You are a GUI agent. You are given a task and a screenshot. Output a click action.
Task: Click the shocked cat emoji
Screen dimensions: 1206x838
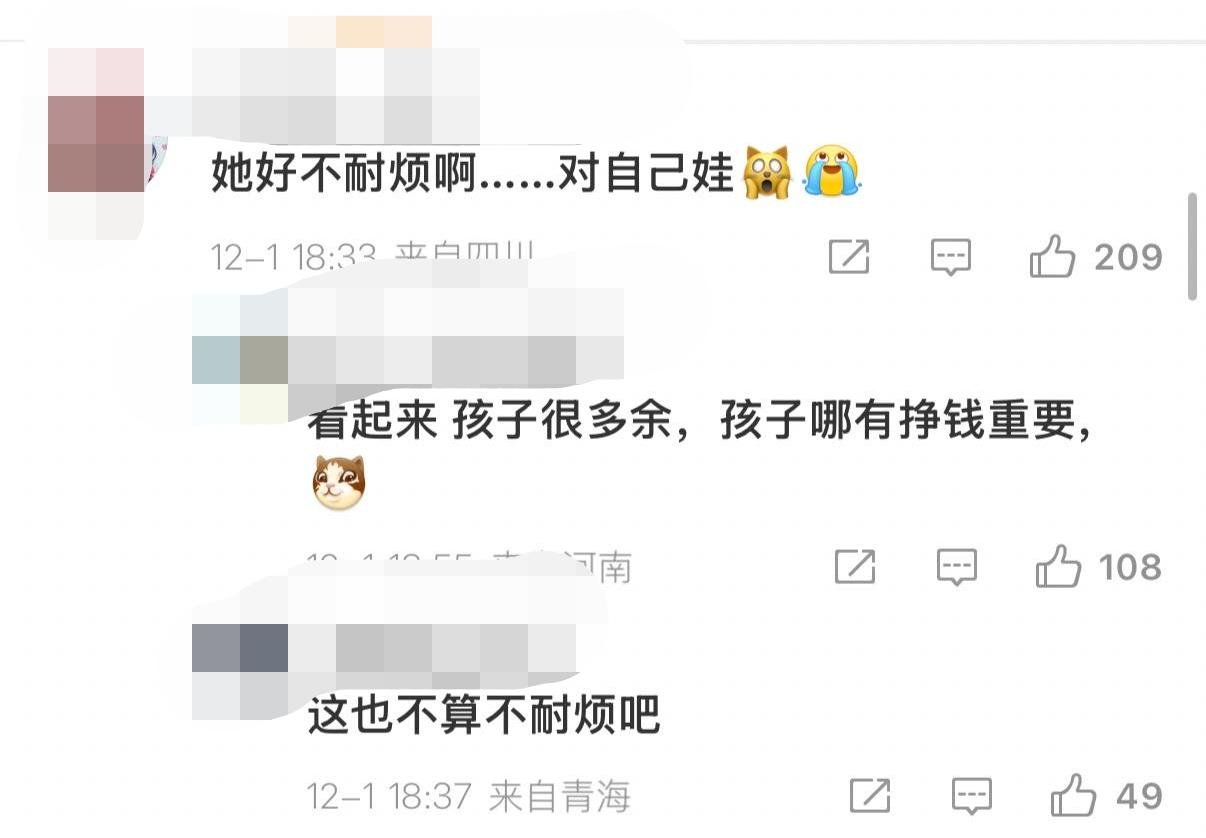tap(767, 172)
